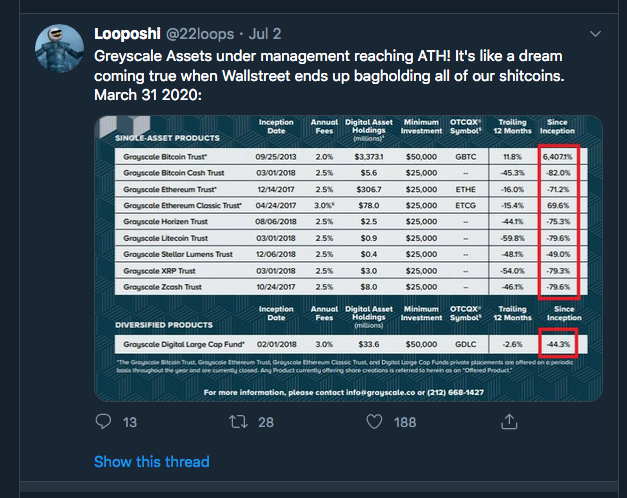
Task: Open the Show this thread link
Action: 152,462
